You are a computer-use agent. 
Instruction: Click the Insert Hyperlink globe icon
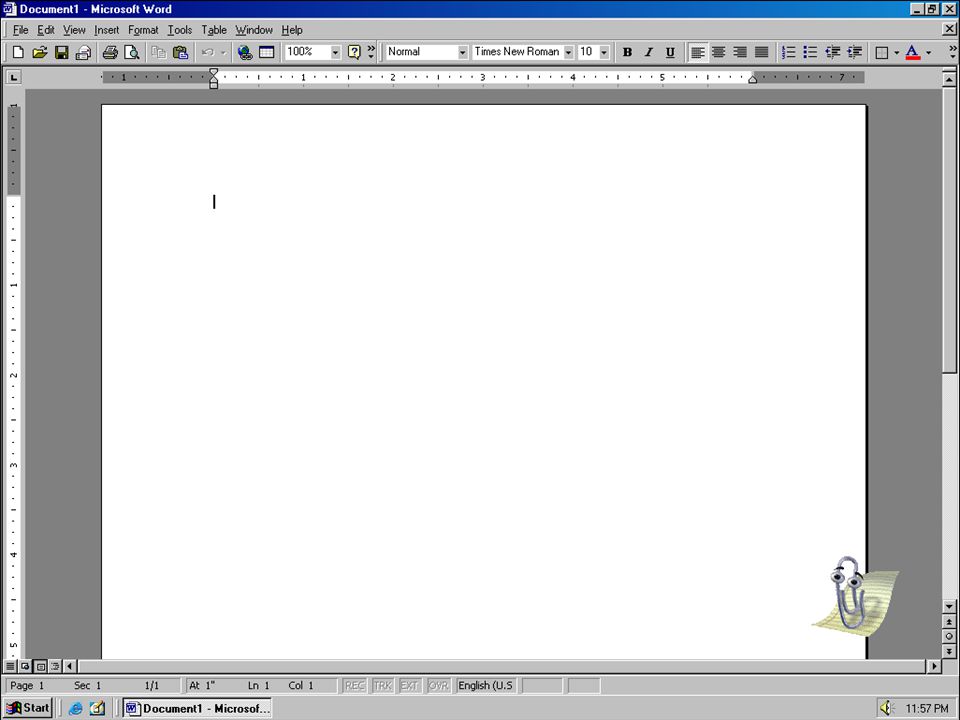(245, 52)
